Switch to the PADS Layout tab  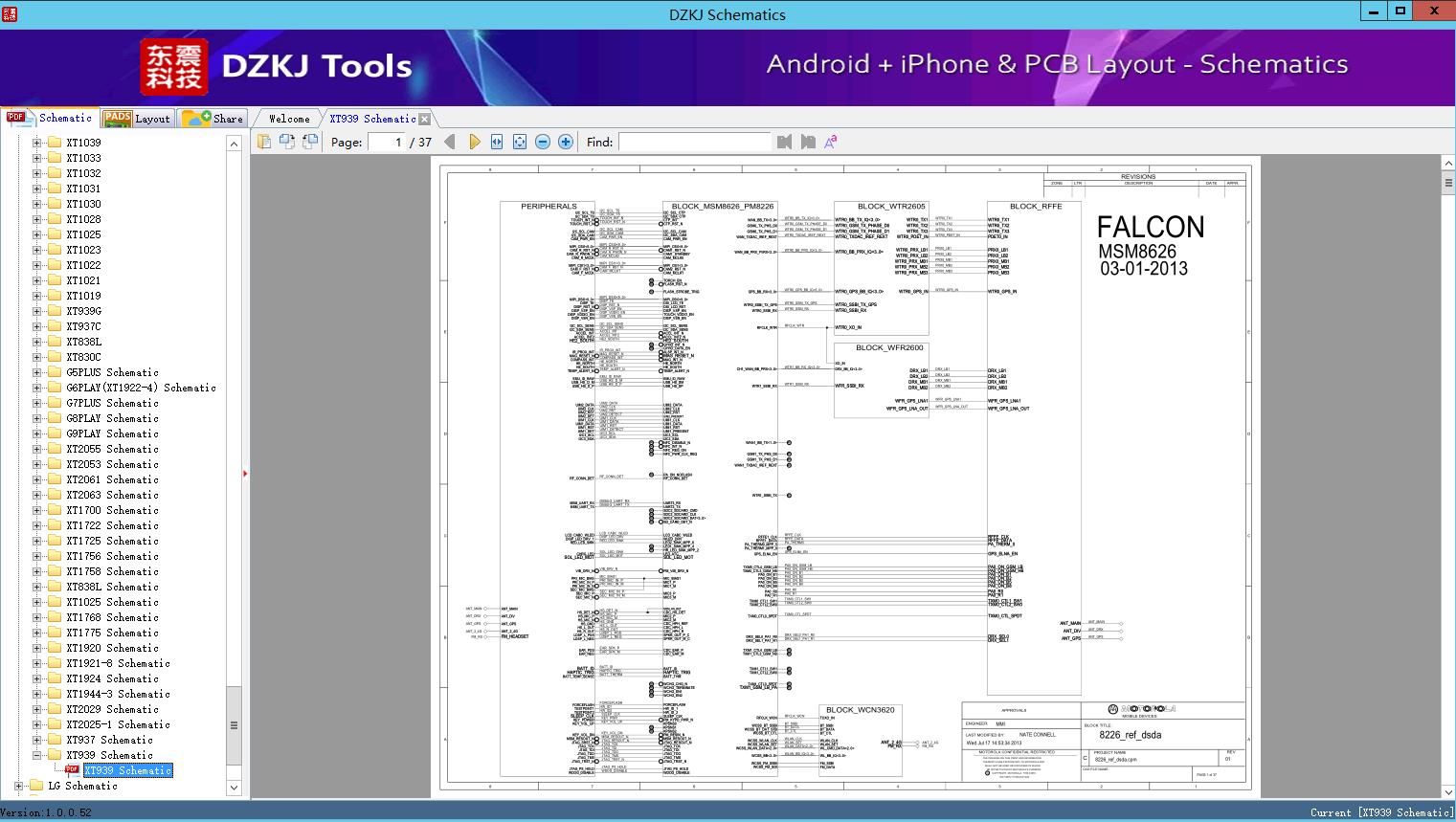click(137, 119)
